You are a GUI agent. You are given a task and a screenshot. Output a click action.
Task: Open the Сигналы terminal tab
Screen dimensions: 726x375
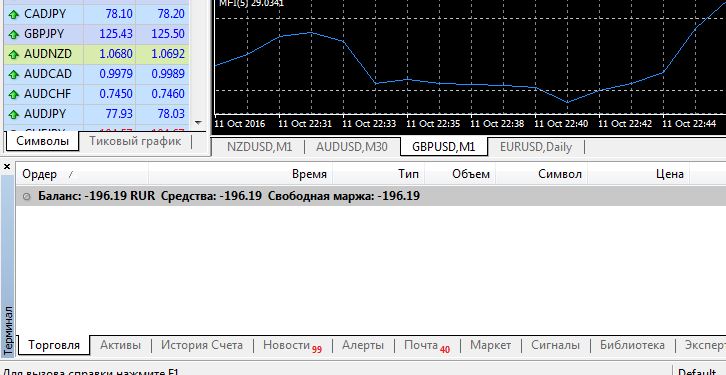[x=555, y=345]
